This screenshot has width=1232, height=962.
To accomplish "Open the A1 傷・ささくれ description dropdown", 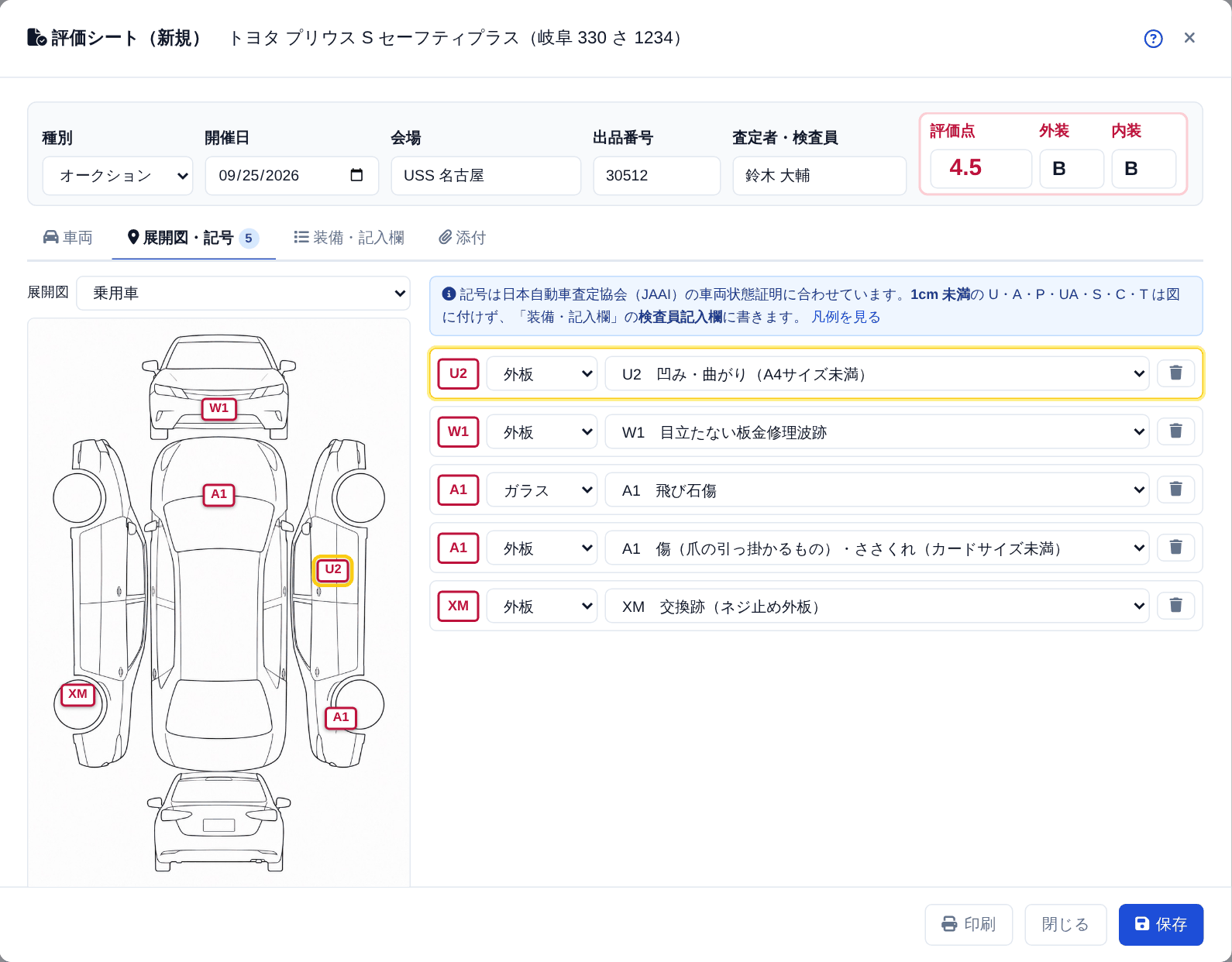I will pyautogui.click(x=878, y=548).
